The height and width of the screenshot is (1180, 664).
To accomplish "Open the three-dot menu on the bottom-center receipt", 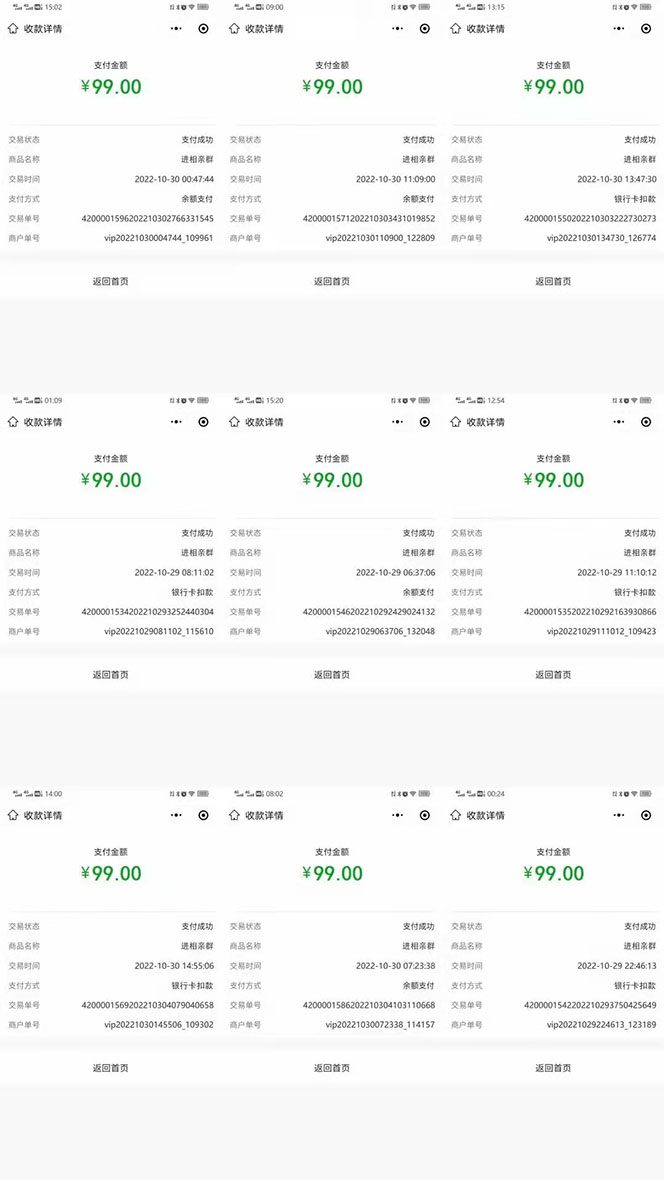I will coord(398,815).
